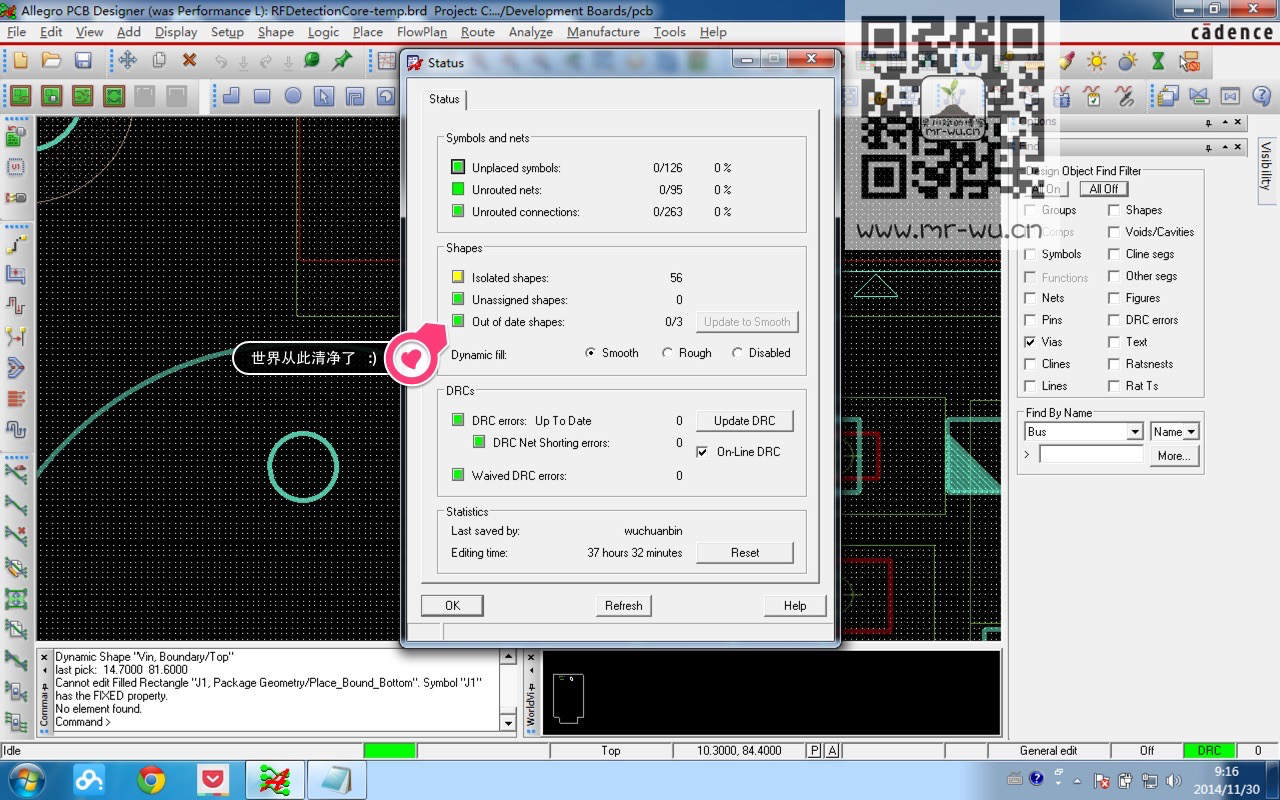Click command window scroll down arrow
This screenshot has height=800, width=1280.
[x=508, y=723]
